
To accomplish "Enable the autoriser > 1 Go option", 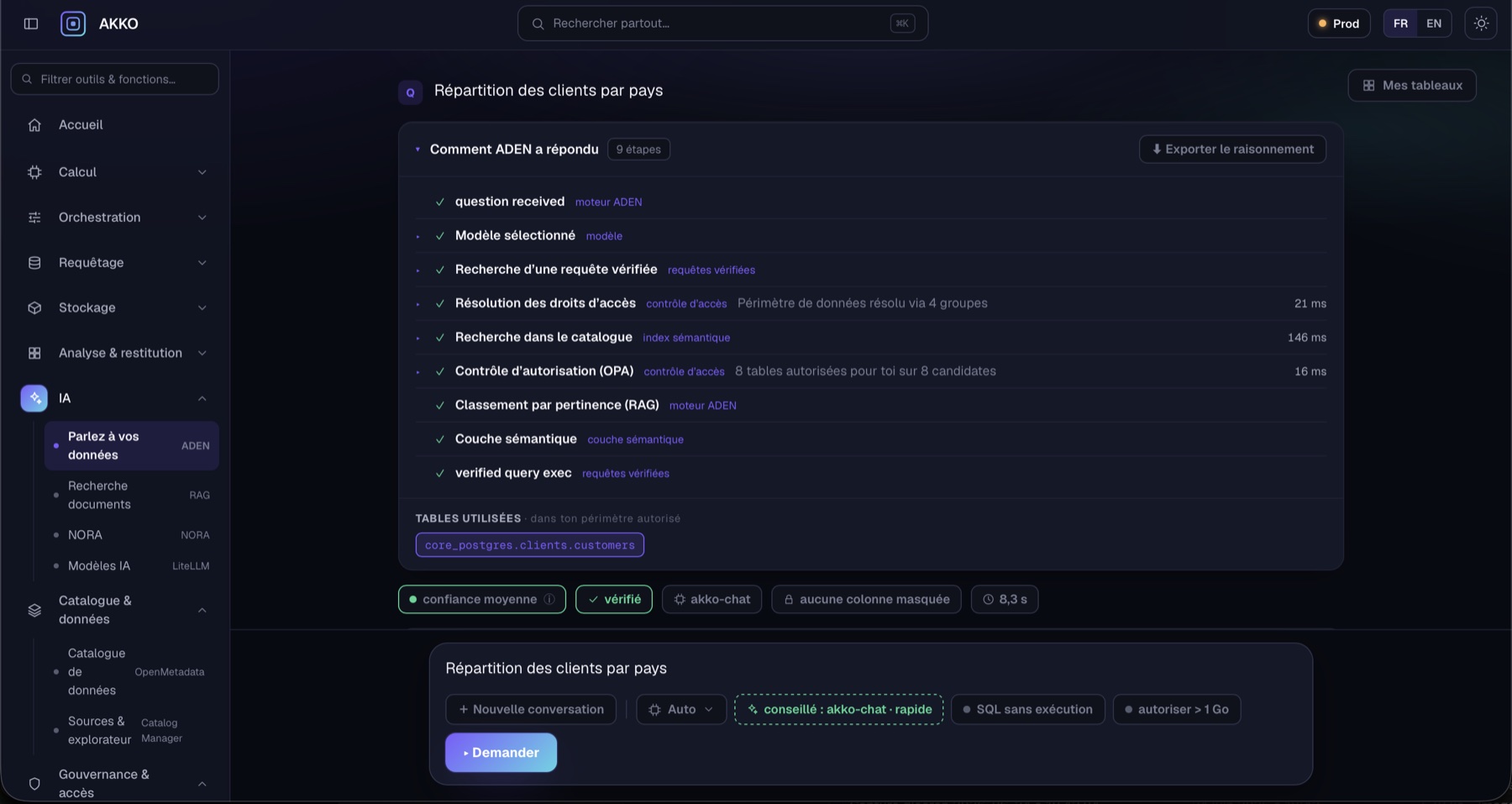I will tap(1177, 709).
